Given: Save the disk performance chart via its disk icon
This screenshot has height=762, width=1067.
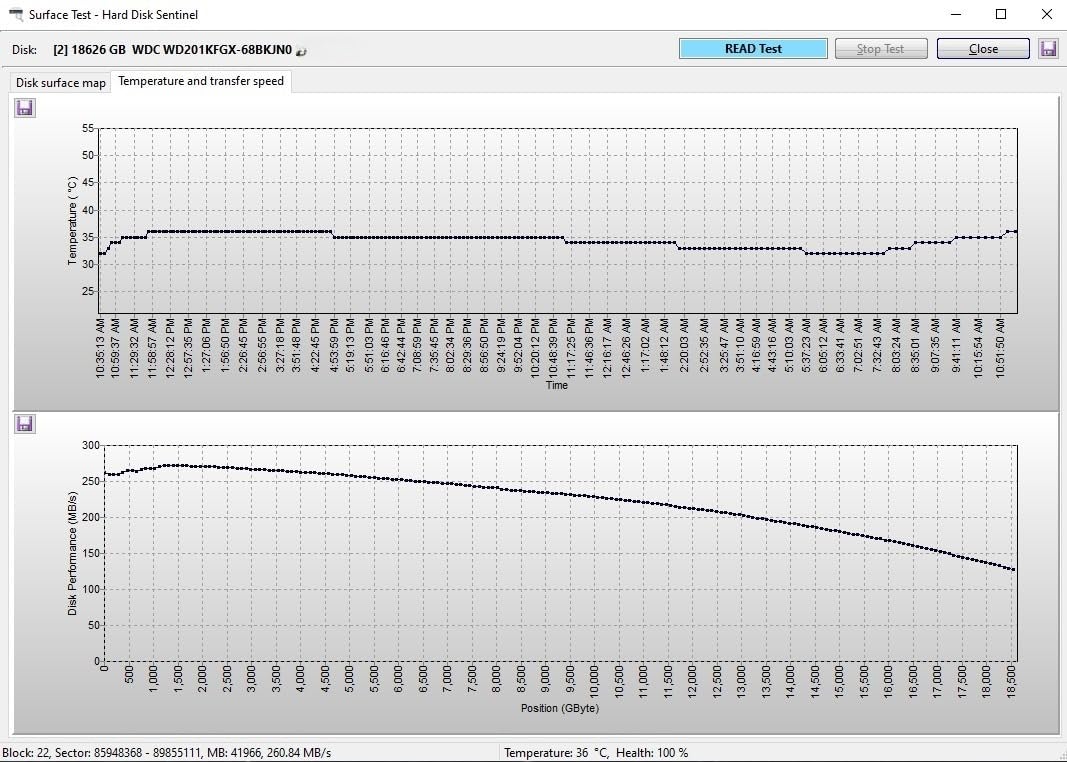Looking at the screenshot, I should pos(25,424).
